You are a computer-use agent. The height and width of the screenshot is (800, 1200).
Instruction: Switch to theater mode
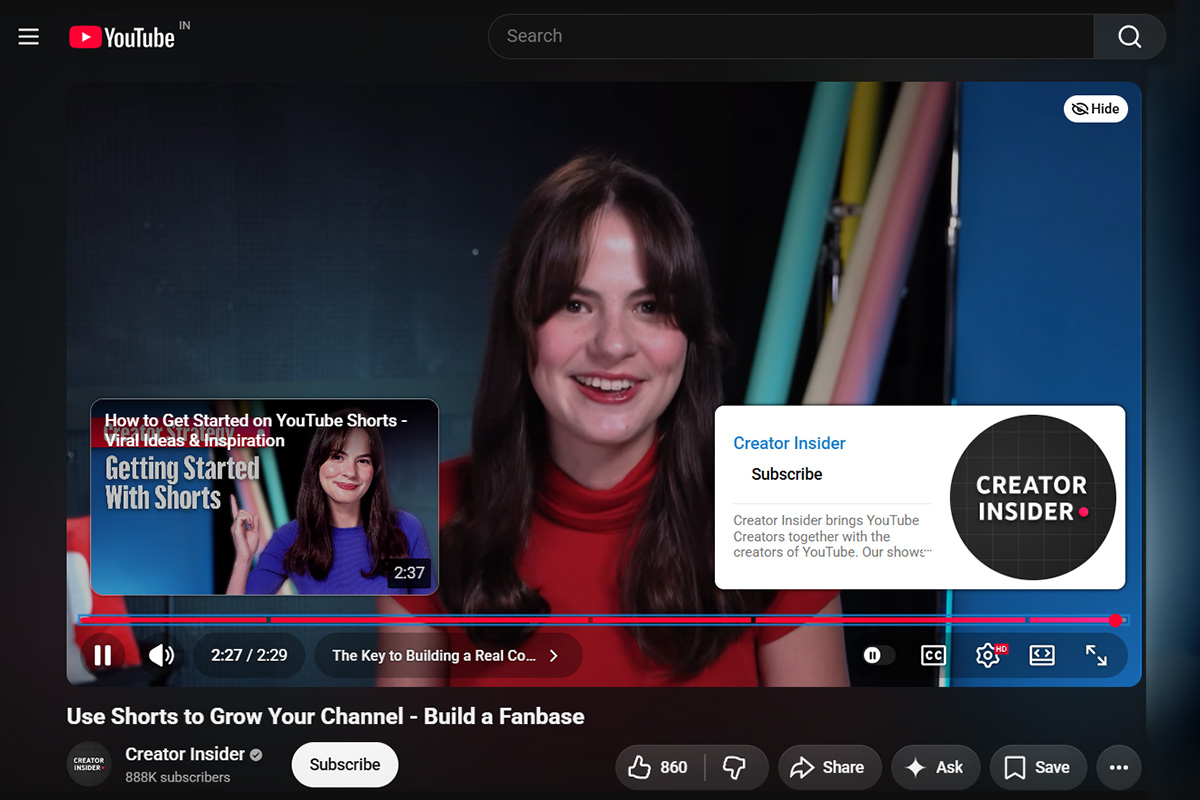tap(1042, 655)
